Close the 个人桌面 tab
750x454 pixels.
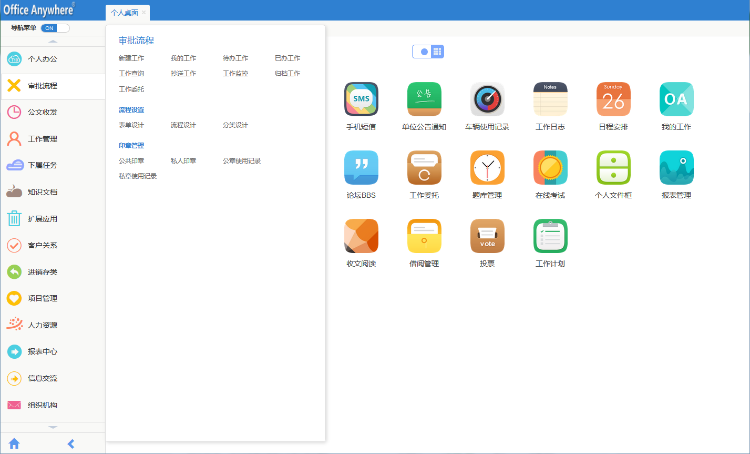(x=144, y=13)
